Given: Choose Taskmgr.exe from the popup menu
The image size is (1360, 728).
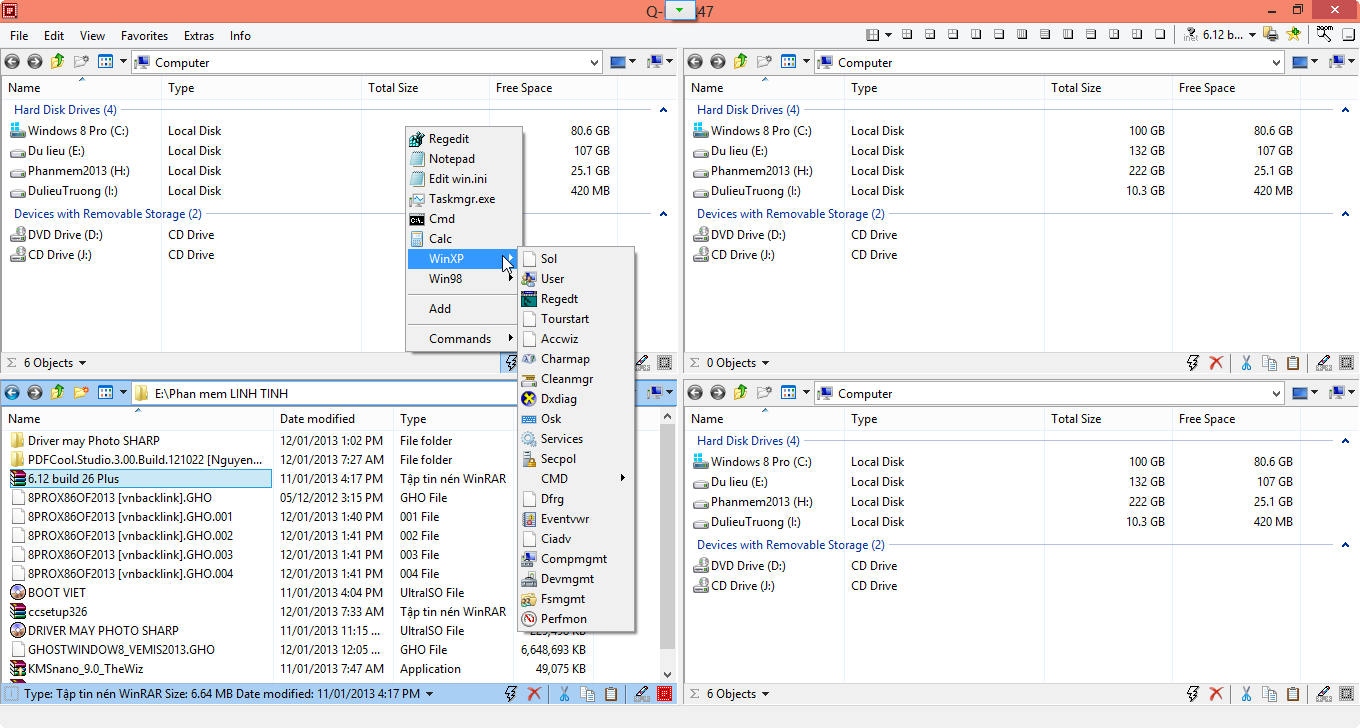Looking at the screenshot, I should [x=464, y=199].
